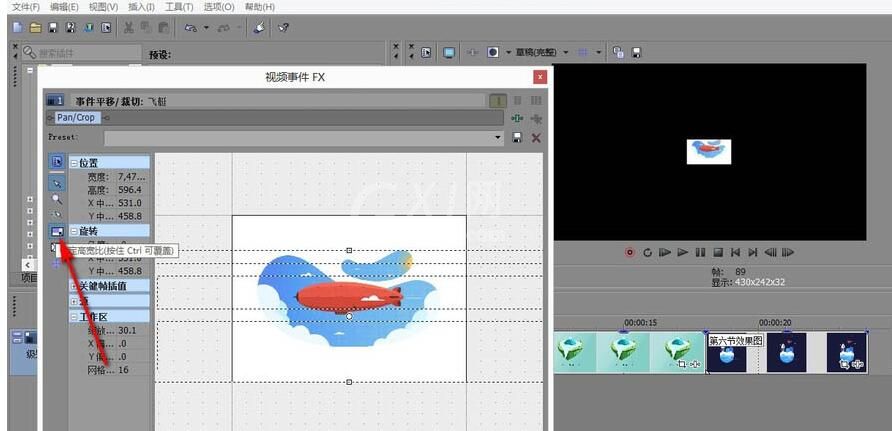Click the bottom crop handle on canvas

point(349,382)
